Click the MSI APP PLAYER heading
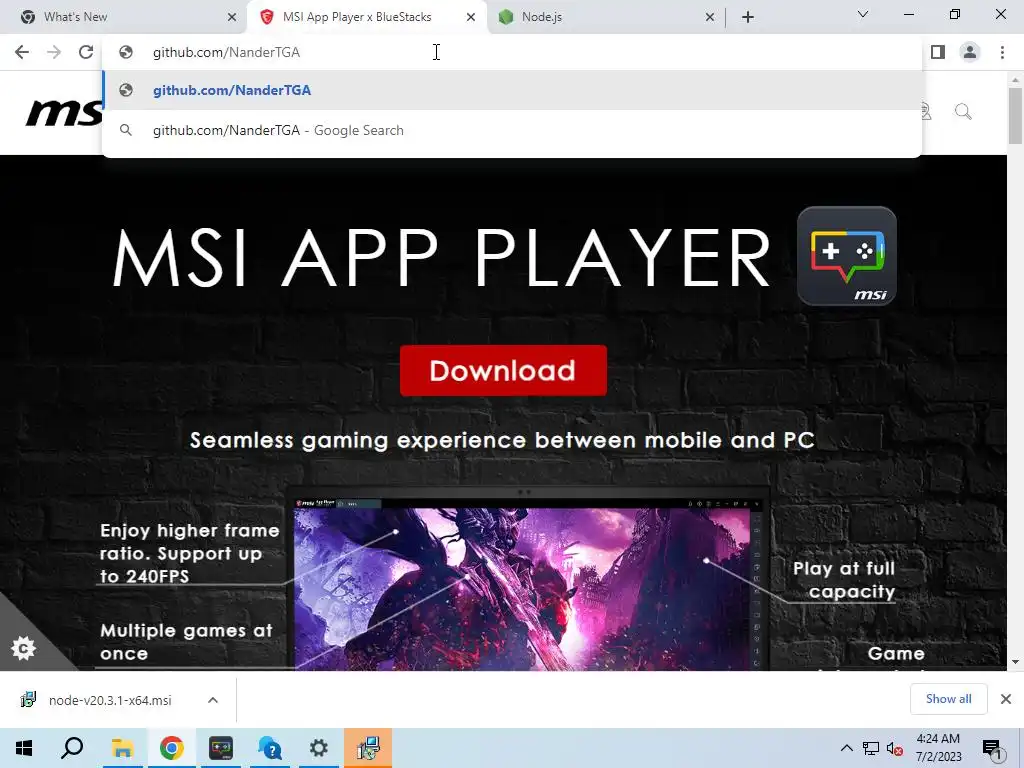 point(441,257)
